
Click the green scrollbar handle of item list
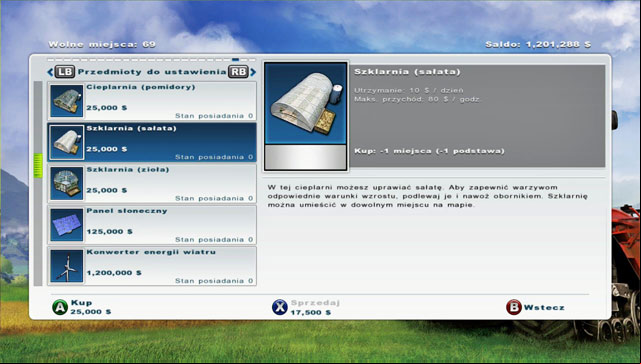38,166
